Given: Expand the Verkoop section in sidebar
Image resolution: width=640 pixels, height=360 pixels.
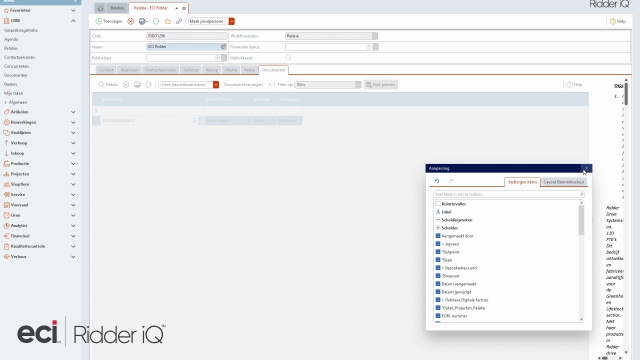Looking at the screenshot, I should 73,143.
